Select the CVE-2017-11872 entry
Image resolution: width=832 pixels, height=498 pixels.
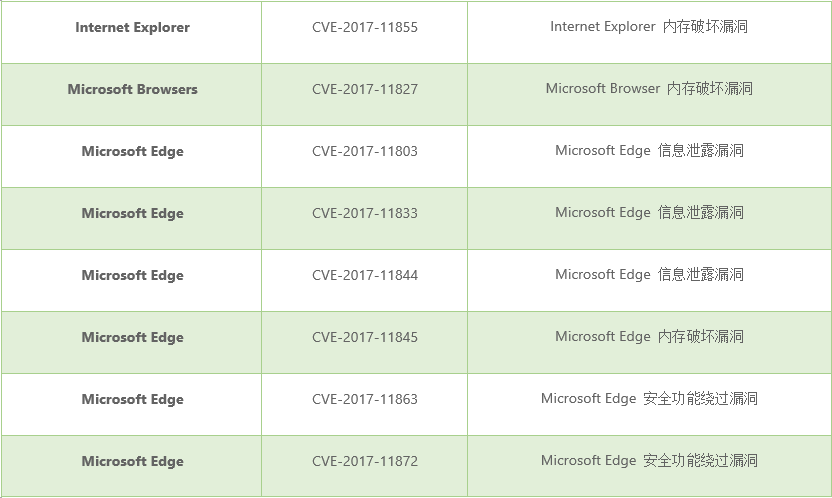[364, 462]
